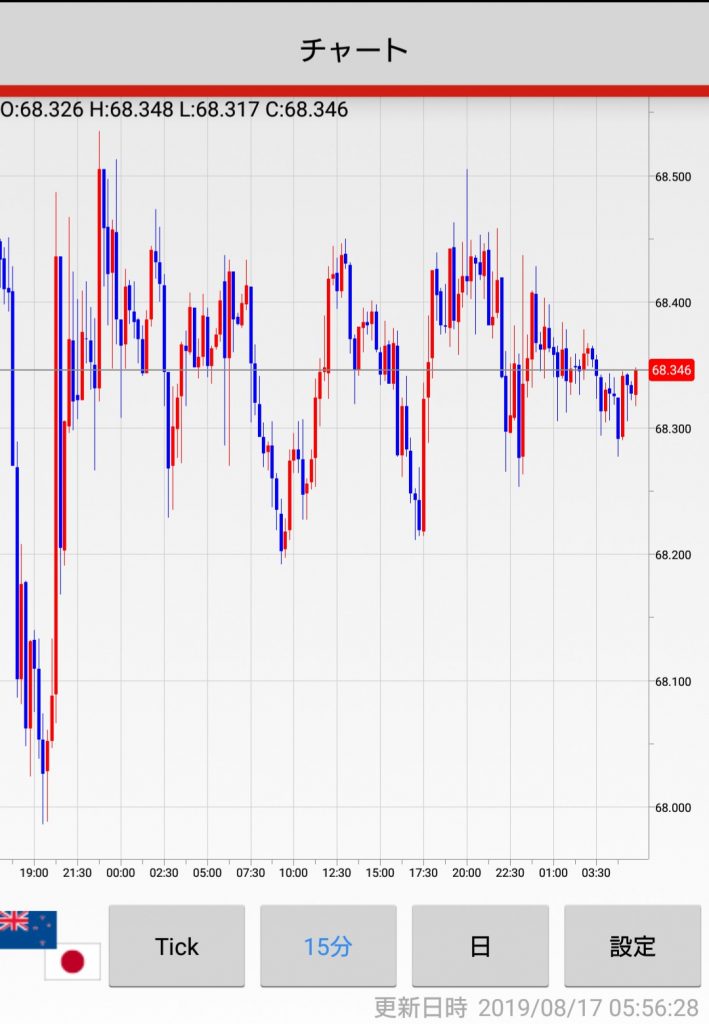Select the 12:30 time axis marker

(337, 873)
